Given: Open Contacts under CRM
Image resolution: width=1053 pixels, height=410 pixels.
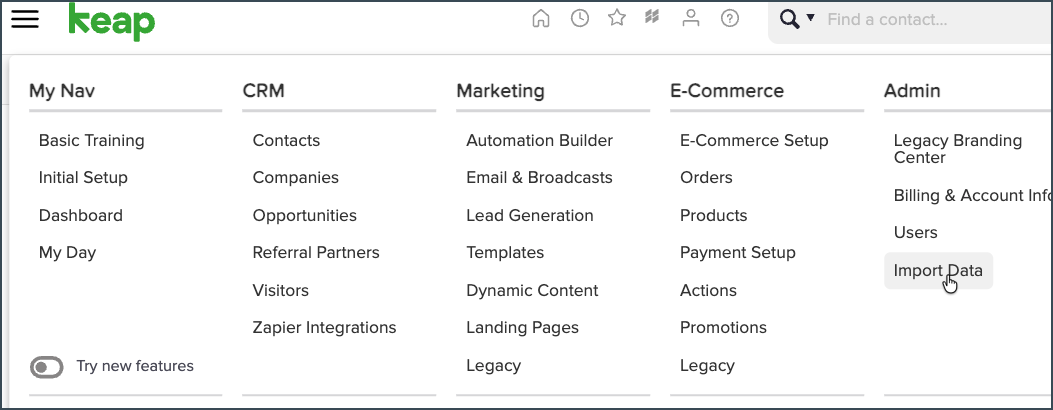Looking at the screenshot, I should pyautogui.click(x=286, y=140).
